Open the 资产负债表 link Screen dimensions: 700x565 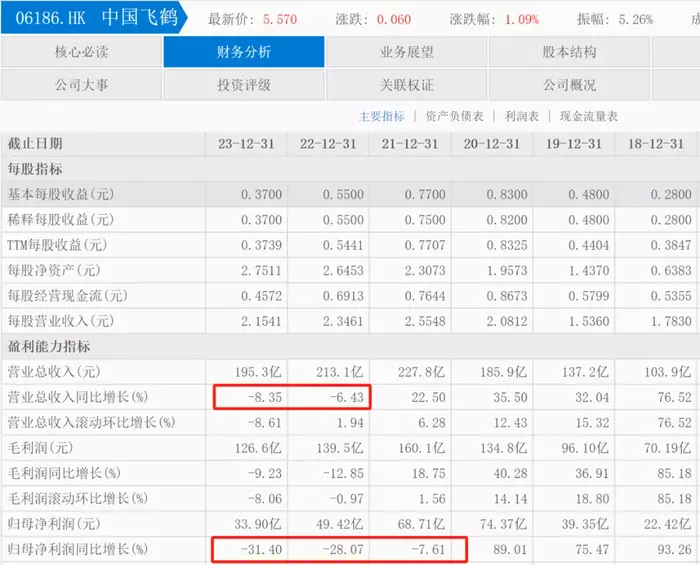[x=454, y=116]
